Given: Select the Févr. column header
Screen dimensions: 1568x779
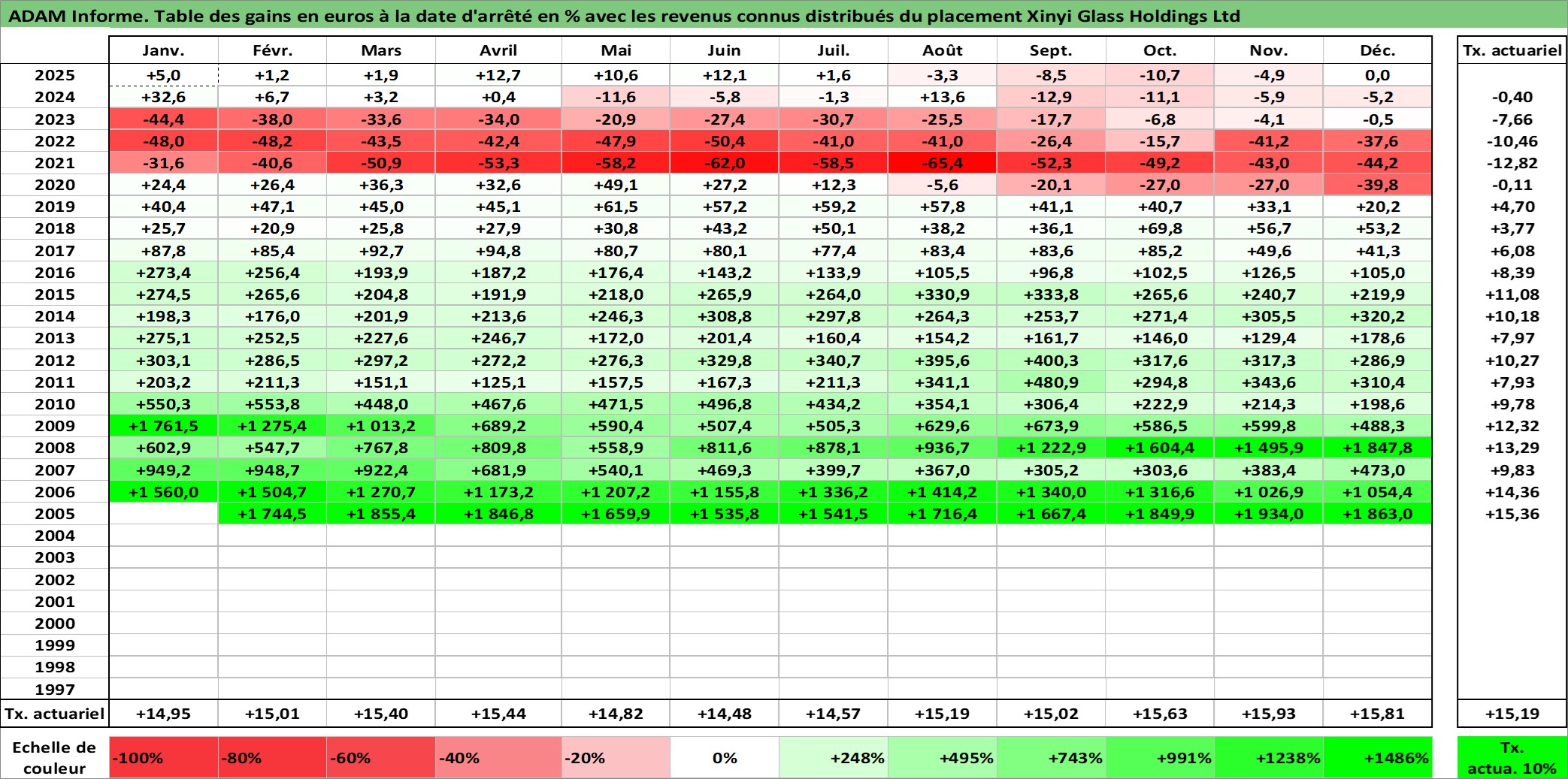Looking at the screenshot, I should (272, 50).
